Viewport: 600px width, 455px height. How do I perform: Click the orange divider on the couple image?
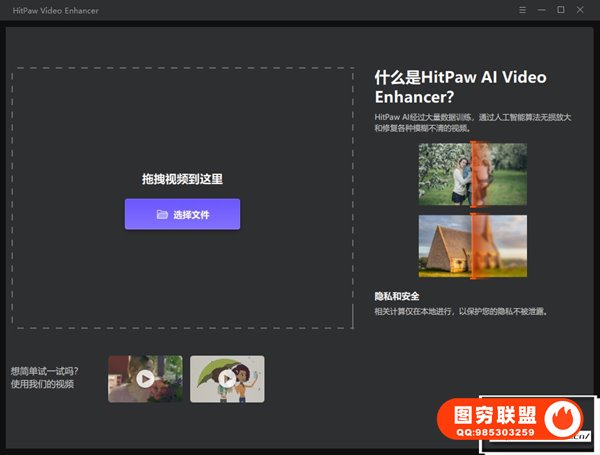tap(471, 173)
